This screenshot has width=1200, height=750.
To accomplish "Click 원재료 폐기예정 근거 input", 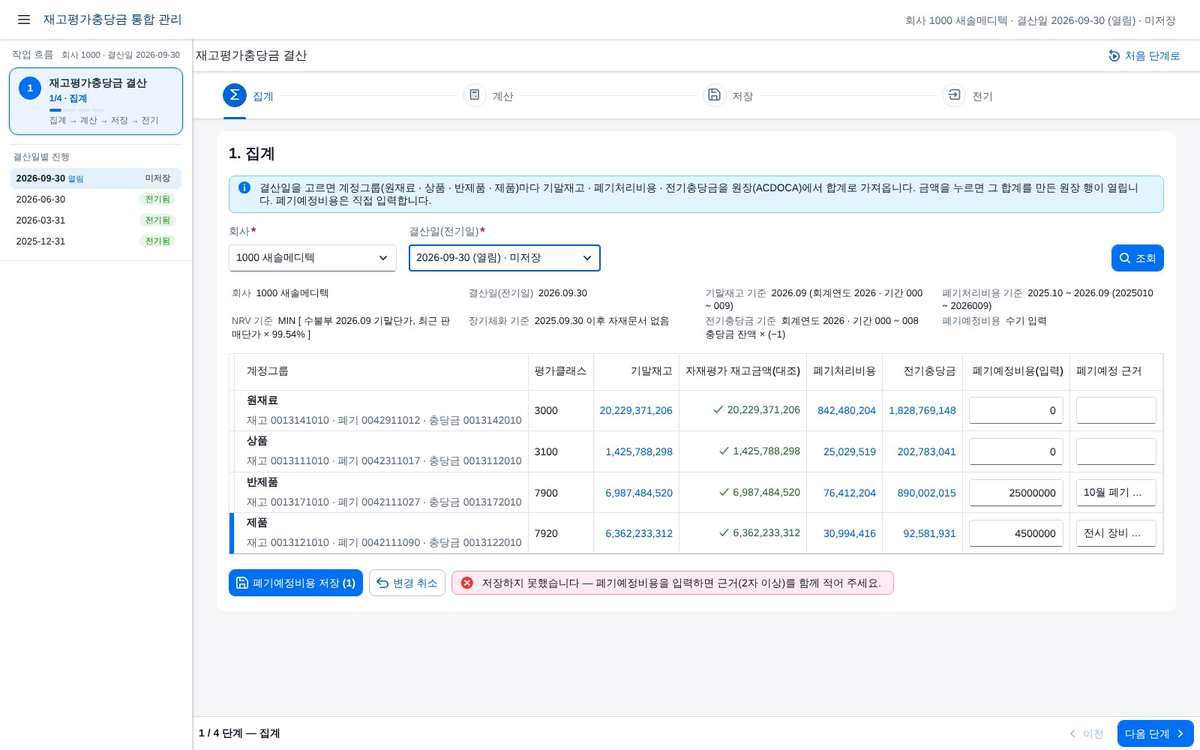I will 1116,410.
